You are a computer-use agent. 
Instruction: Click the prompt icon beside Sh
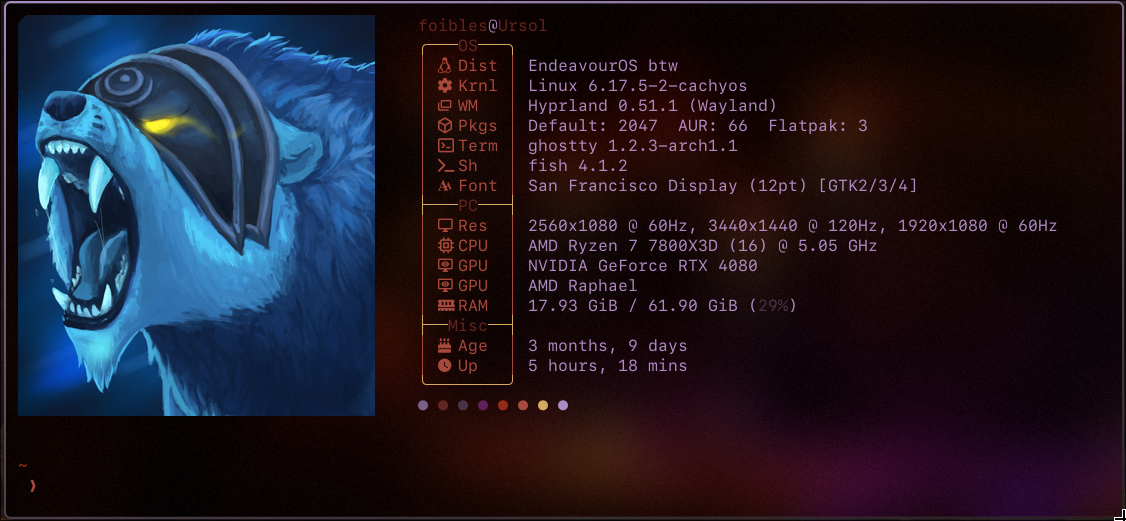pos(445,166)
